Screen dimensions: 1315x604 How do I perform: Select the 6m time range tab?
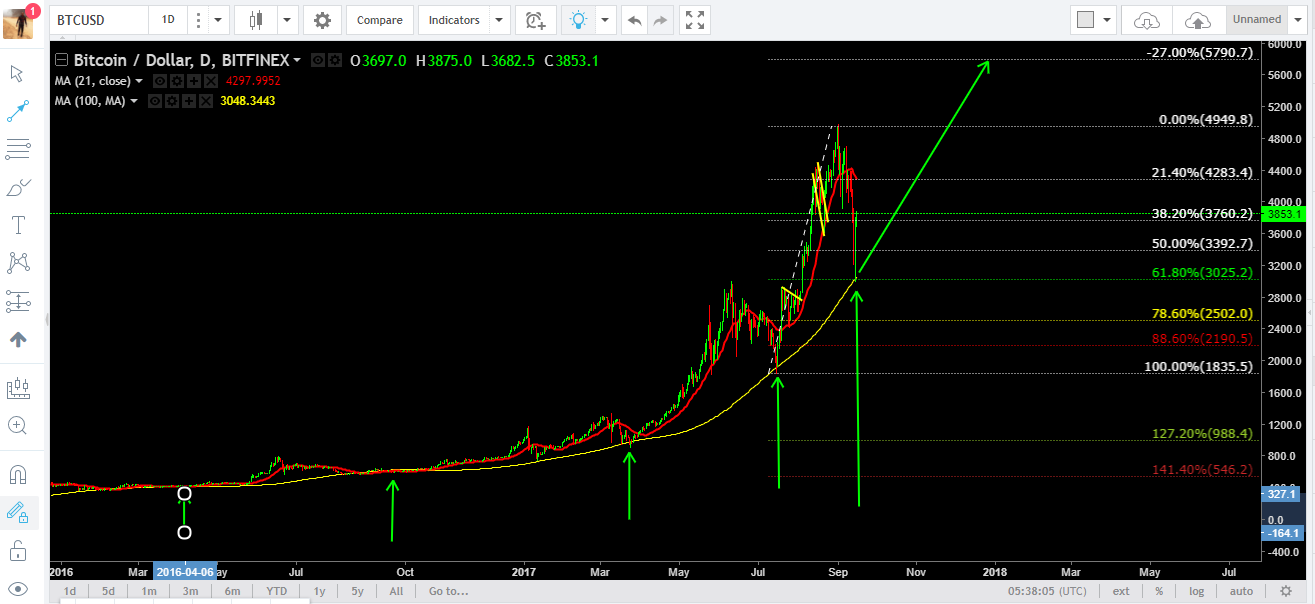coord(231,591)
